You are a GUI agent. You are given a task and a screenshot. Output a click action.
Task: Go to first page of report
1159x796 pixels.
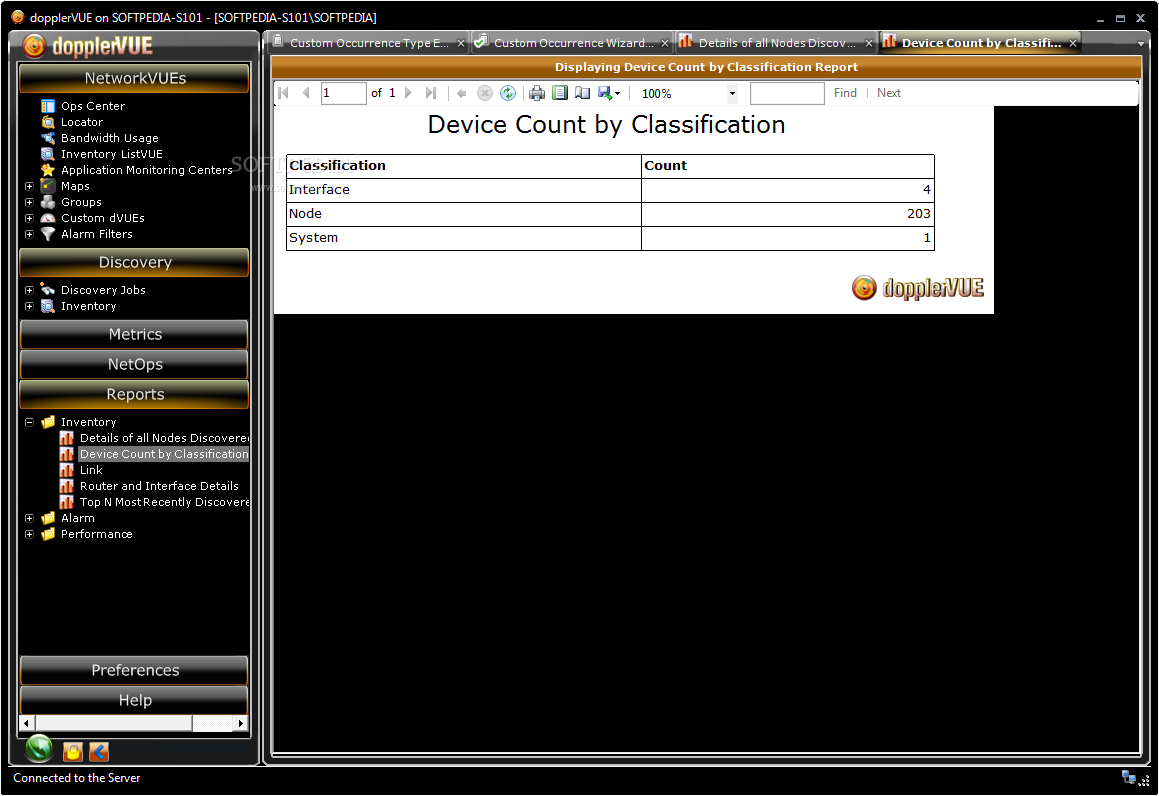(283, 93)
